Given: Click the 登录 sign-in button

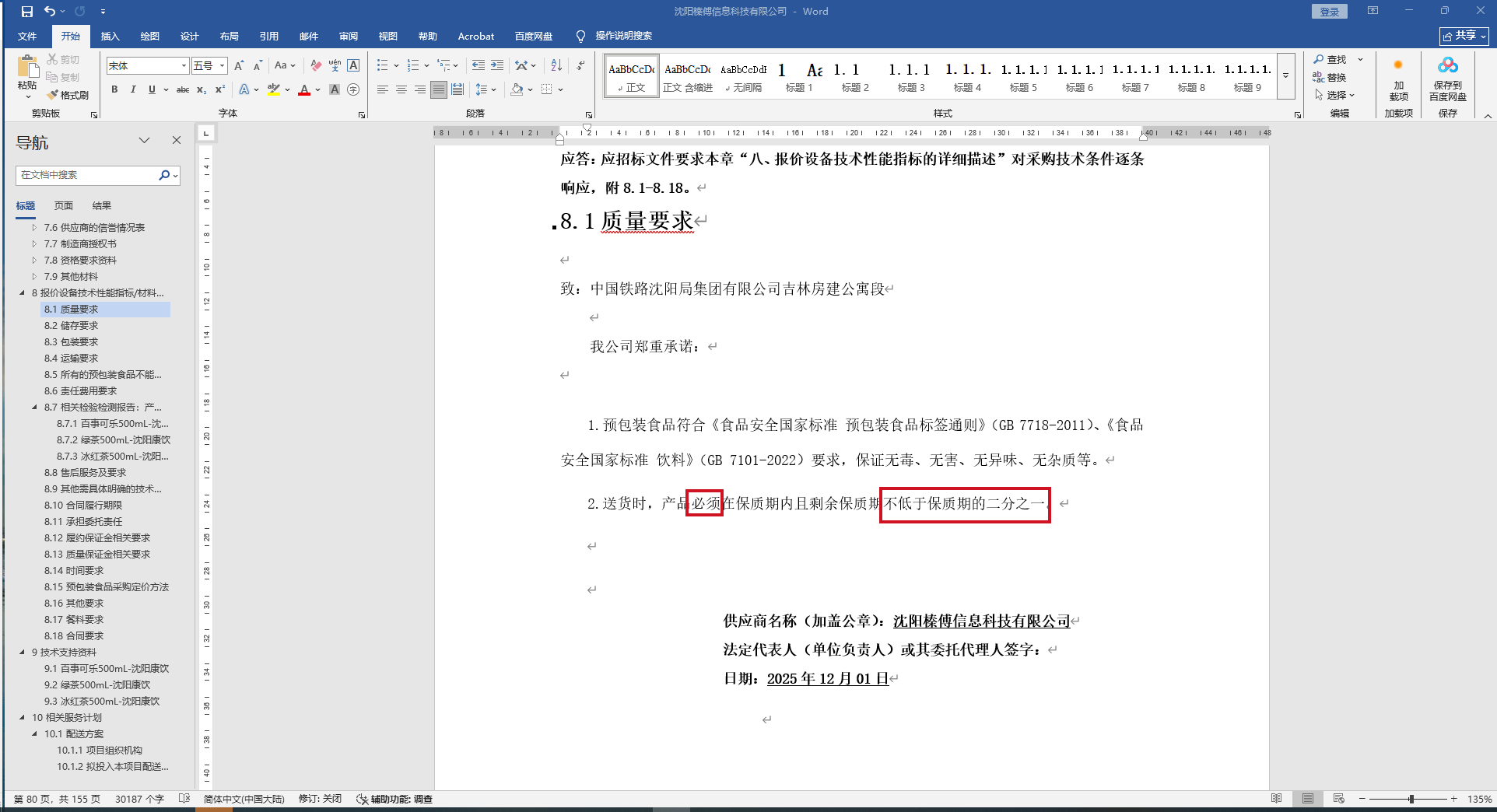Looking at the screenshot, I should [1330, 12].
